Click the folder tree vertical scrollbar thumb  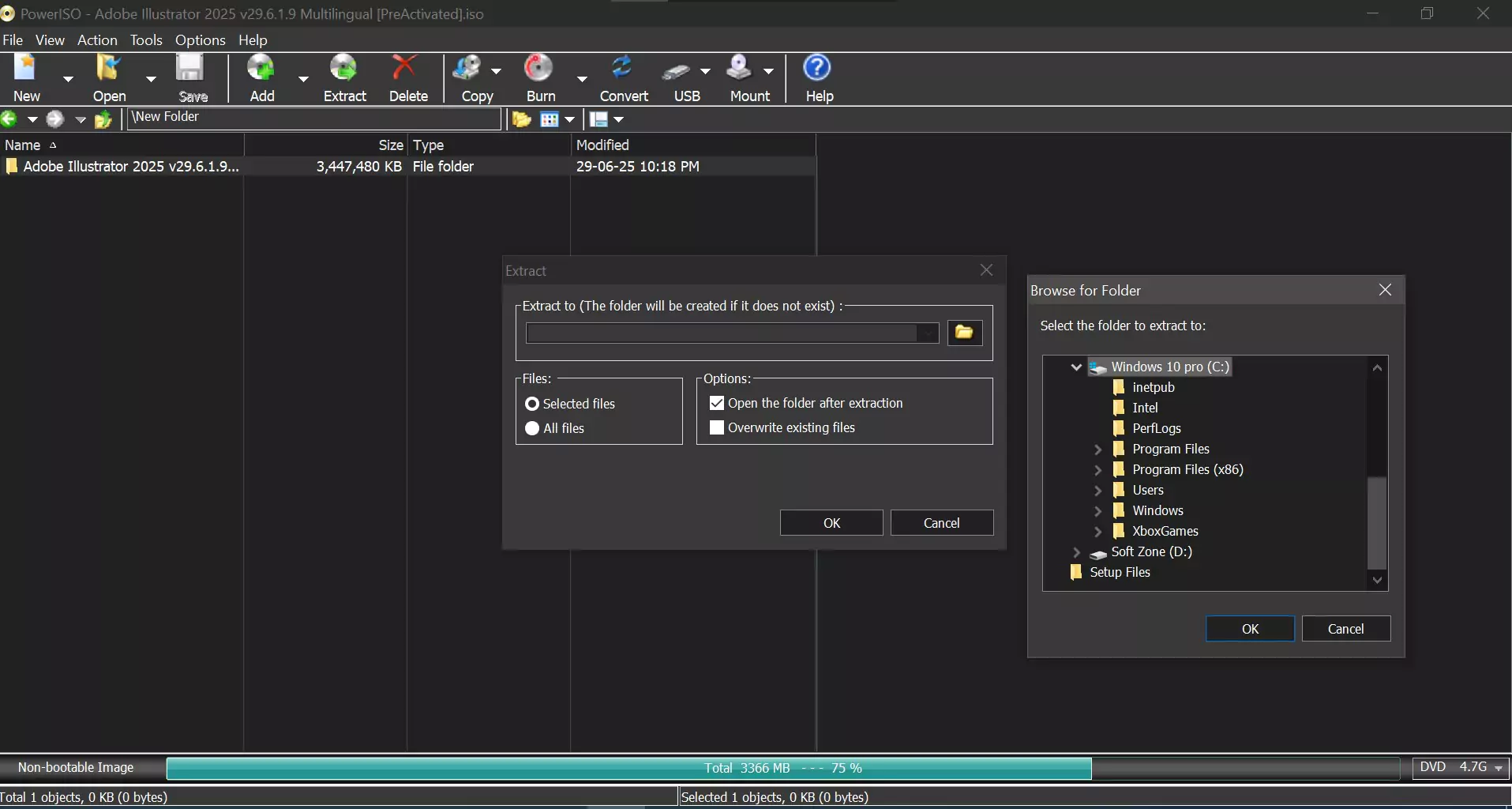1377,523
